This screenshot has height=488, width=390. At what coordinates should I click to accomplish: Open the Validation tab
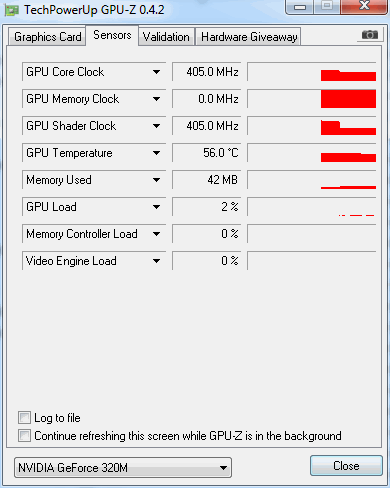(166, 37)
